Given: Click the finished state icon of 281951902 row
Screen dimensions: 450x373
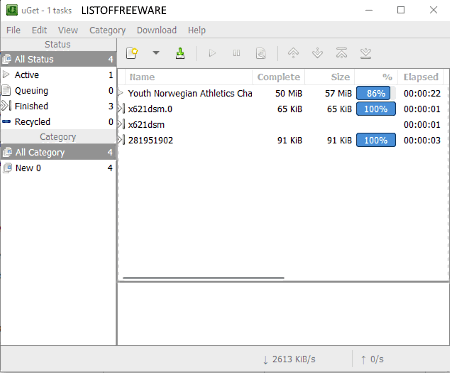Looking at the screenshot, I should click(122, 140).
